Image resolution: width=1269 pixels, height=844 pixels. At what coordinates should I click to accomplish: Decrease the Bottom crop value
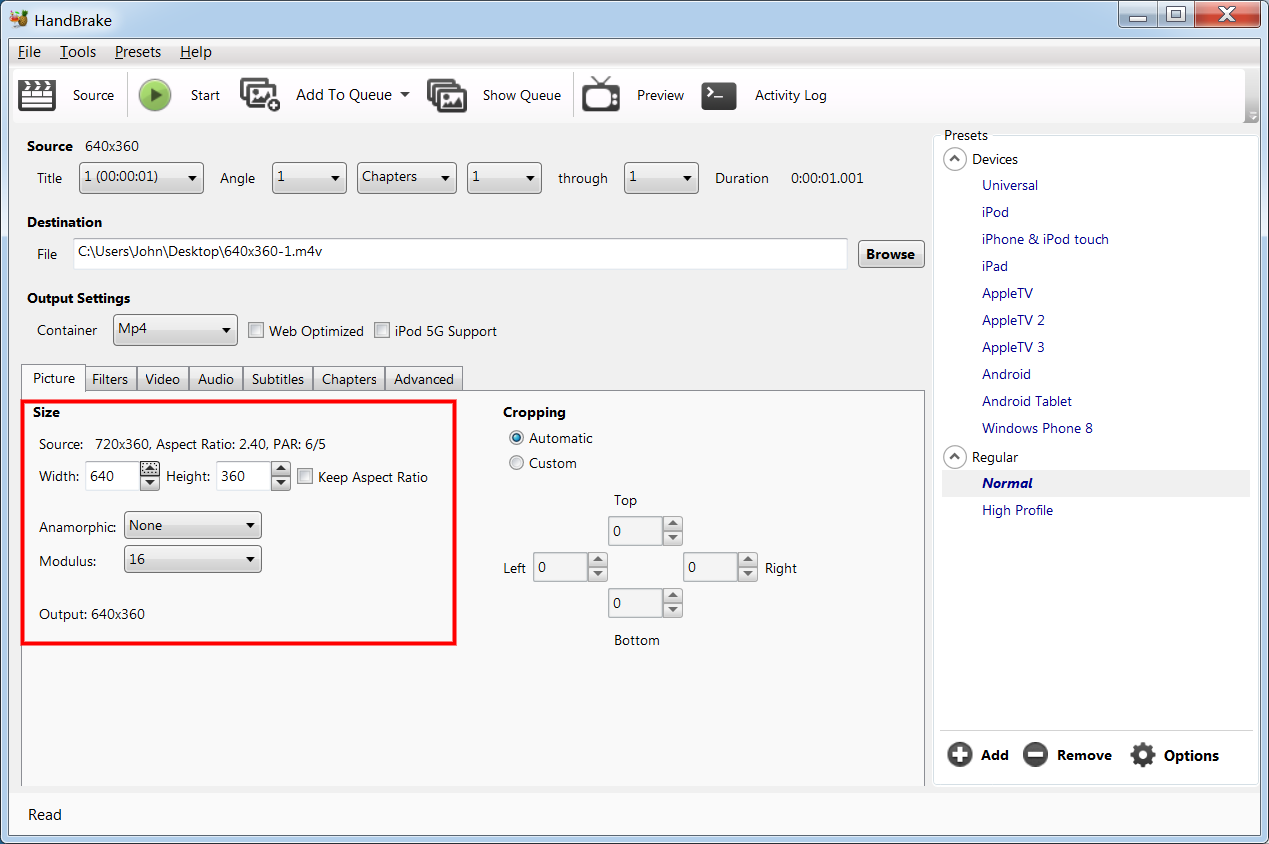click(x=673, y=609)
